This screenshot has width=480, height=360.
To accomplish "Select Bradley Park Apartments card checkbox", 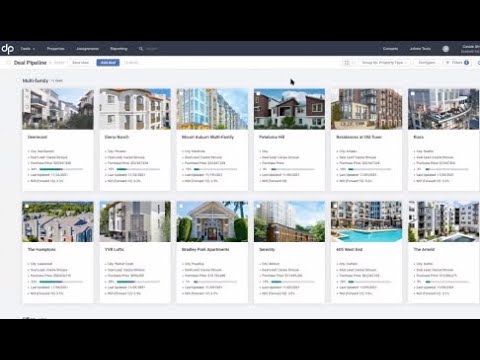I will click(181, 206).
